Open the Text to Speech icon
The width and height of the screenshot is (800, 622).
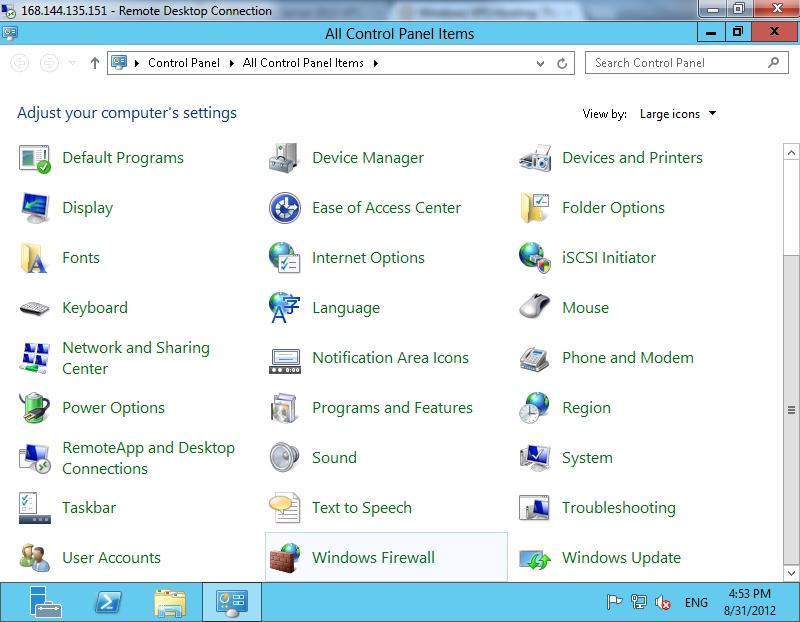284,508
